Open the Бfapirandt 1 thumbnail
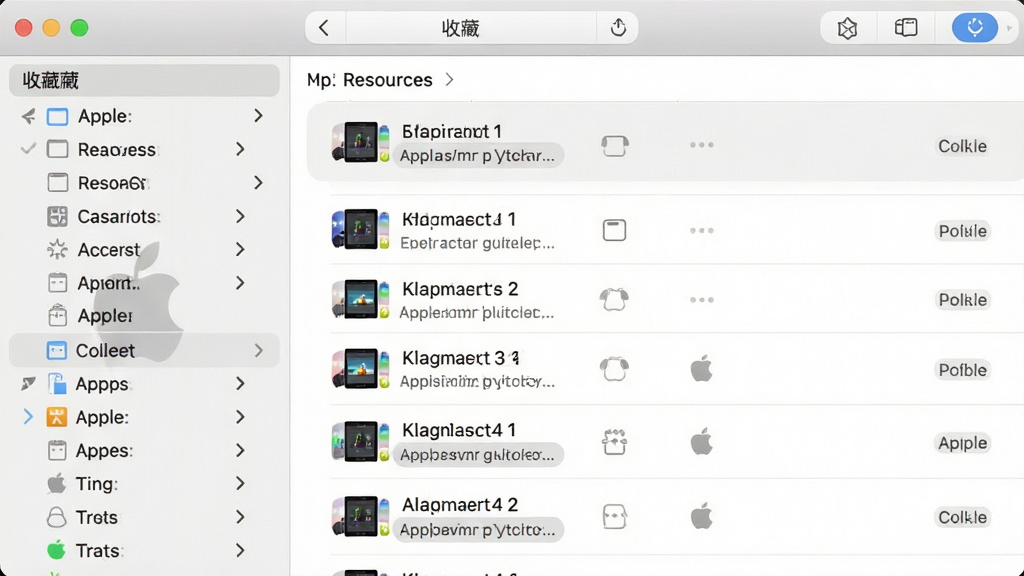Image resolution: width=1024 pixels, height=576 pixels. [360, 142]
